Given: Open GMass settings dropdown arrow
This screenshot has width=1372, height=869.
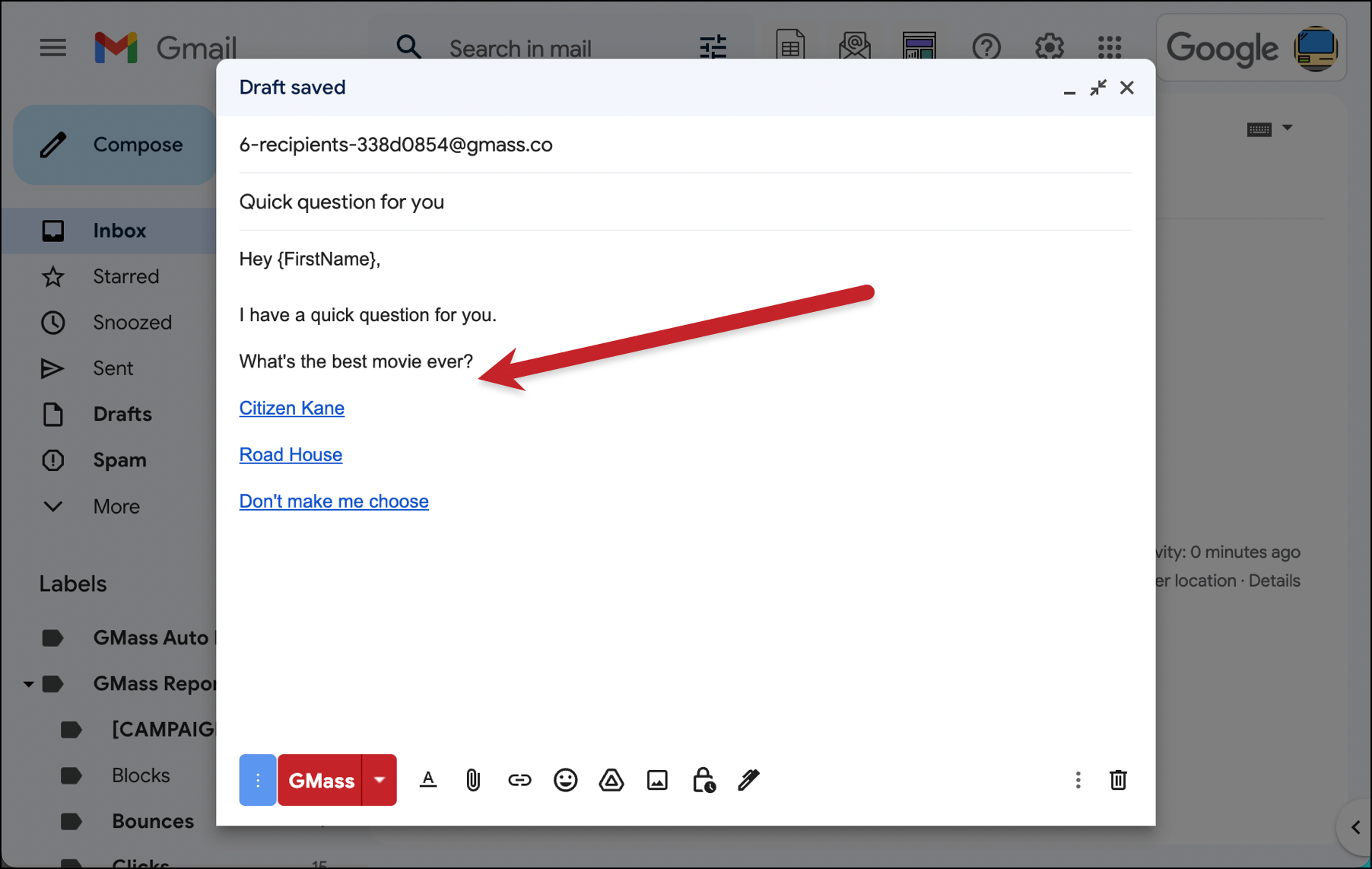Looking at the screenshot, I should point(380,780).
